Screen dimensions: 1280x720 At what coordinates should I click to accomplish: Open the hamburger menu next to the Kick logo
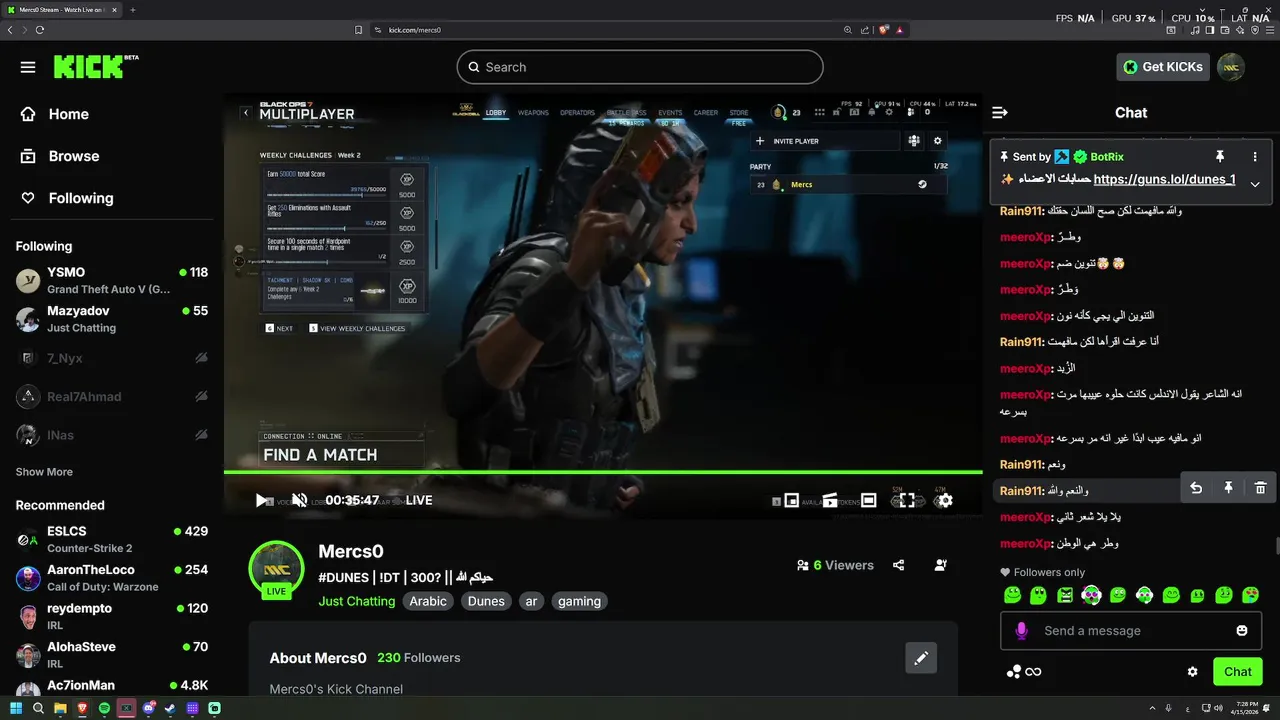28,67
